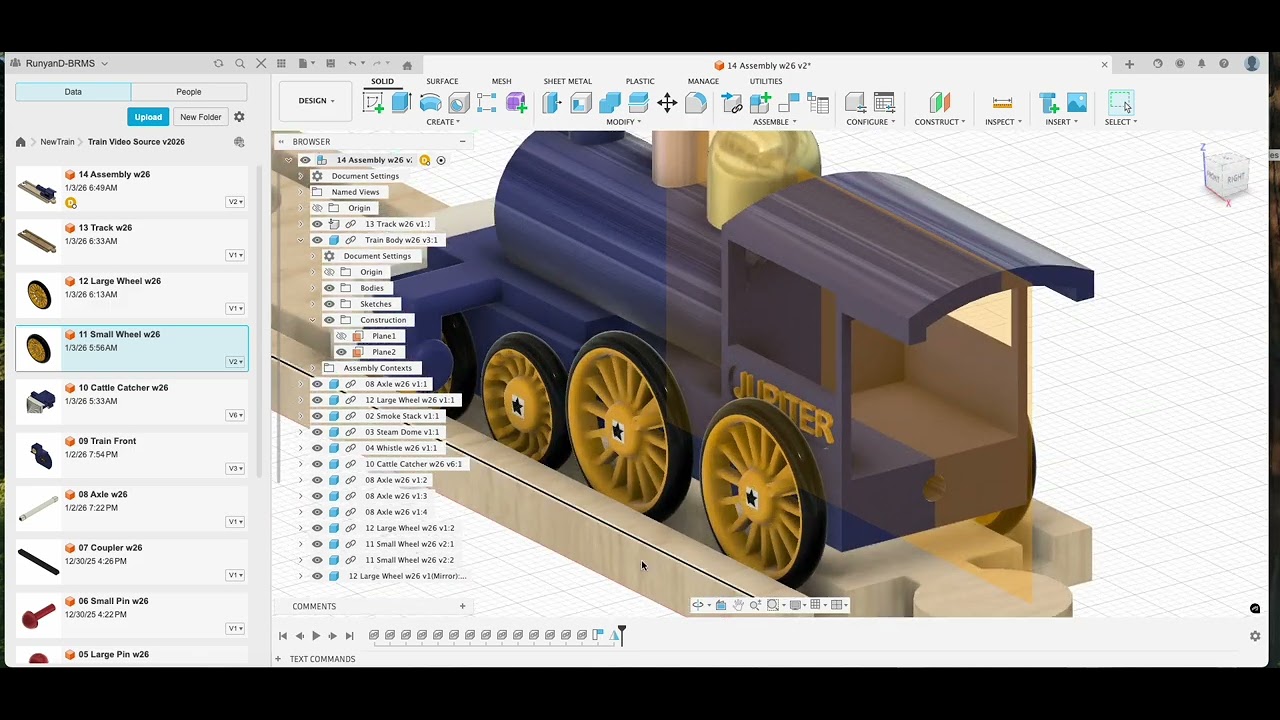Open notifications bell icon
This screenshot has height=720, width=1280.
click(1201, 64)
